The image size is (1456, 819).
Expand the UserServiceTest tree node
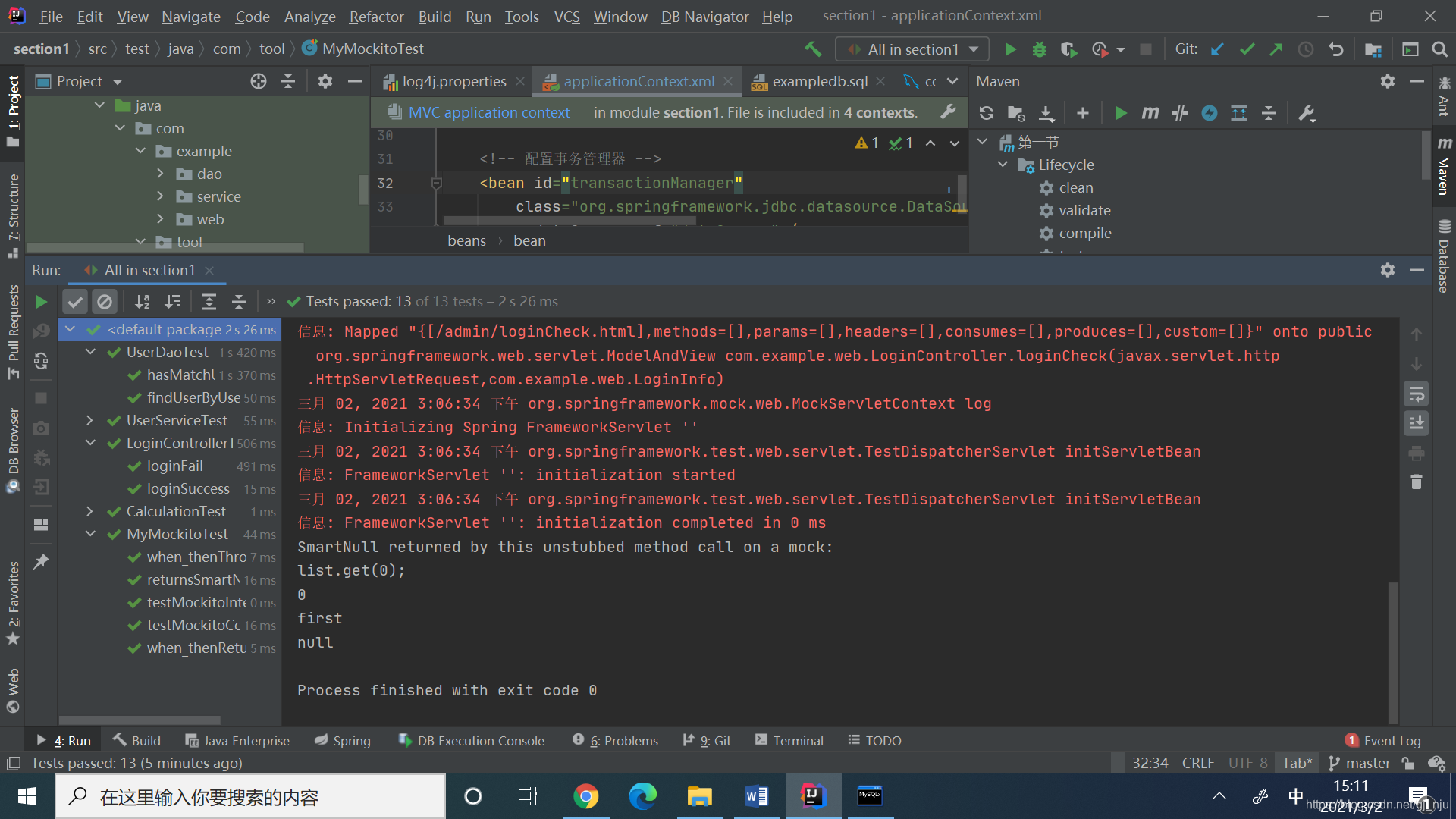[89, 420]
